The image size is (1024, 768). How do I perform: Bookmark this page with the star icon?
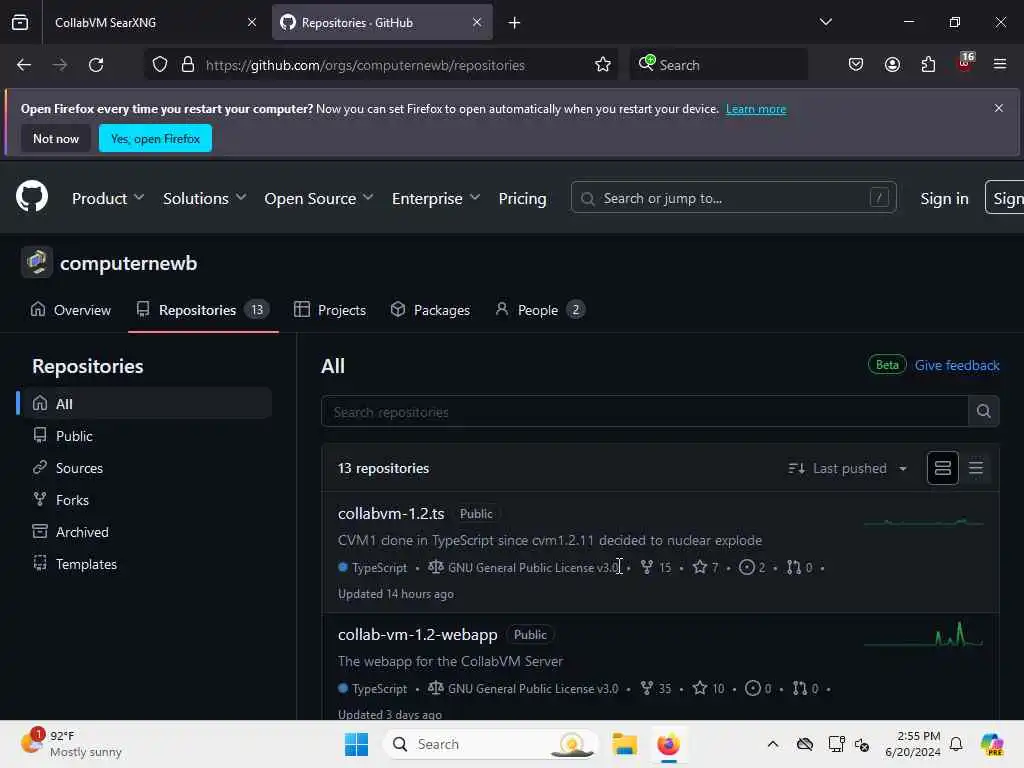pyautogui.click(x=602, y=65)
